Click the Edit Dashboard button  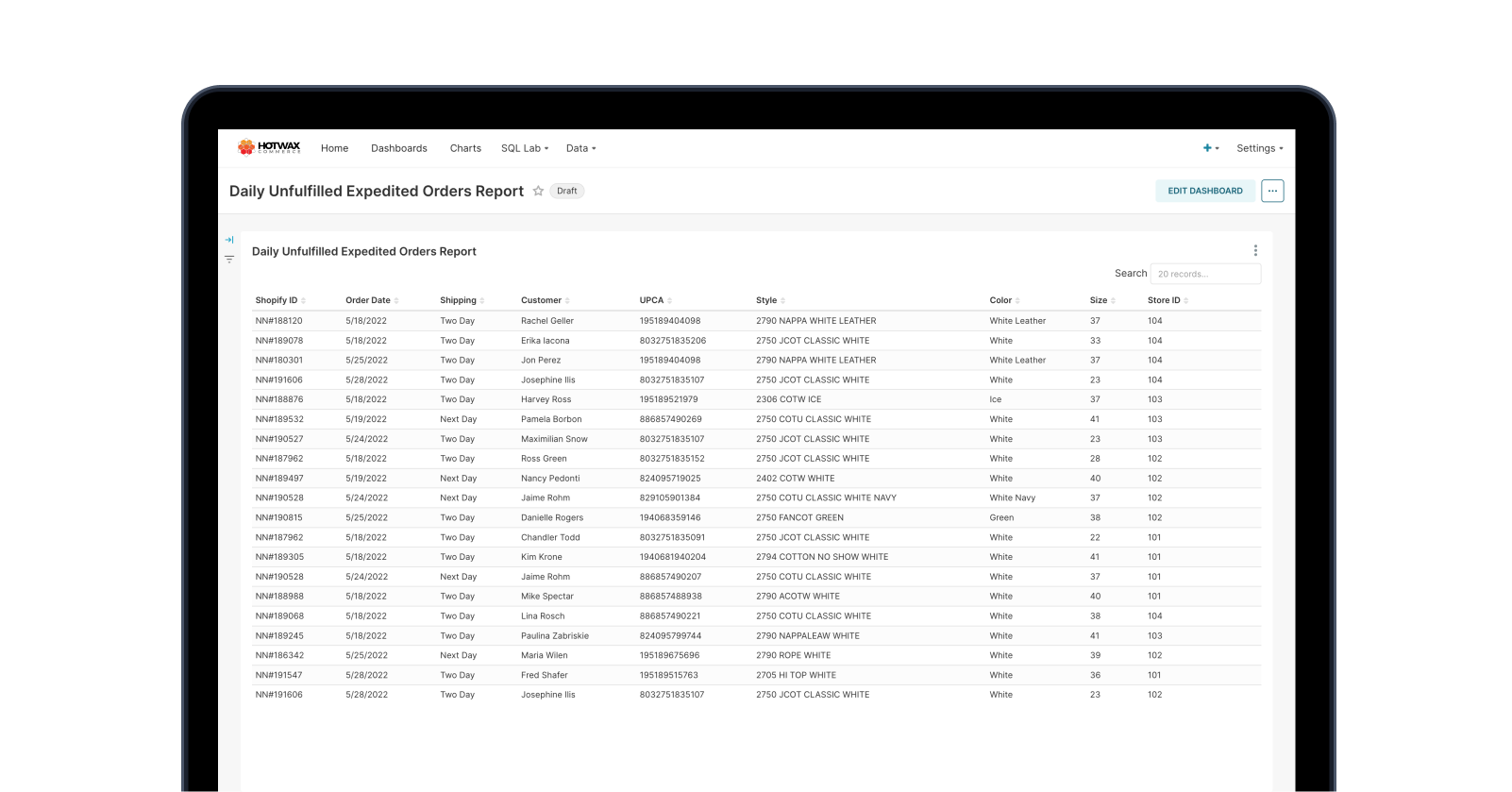1205,191
